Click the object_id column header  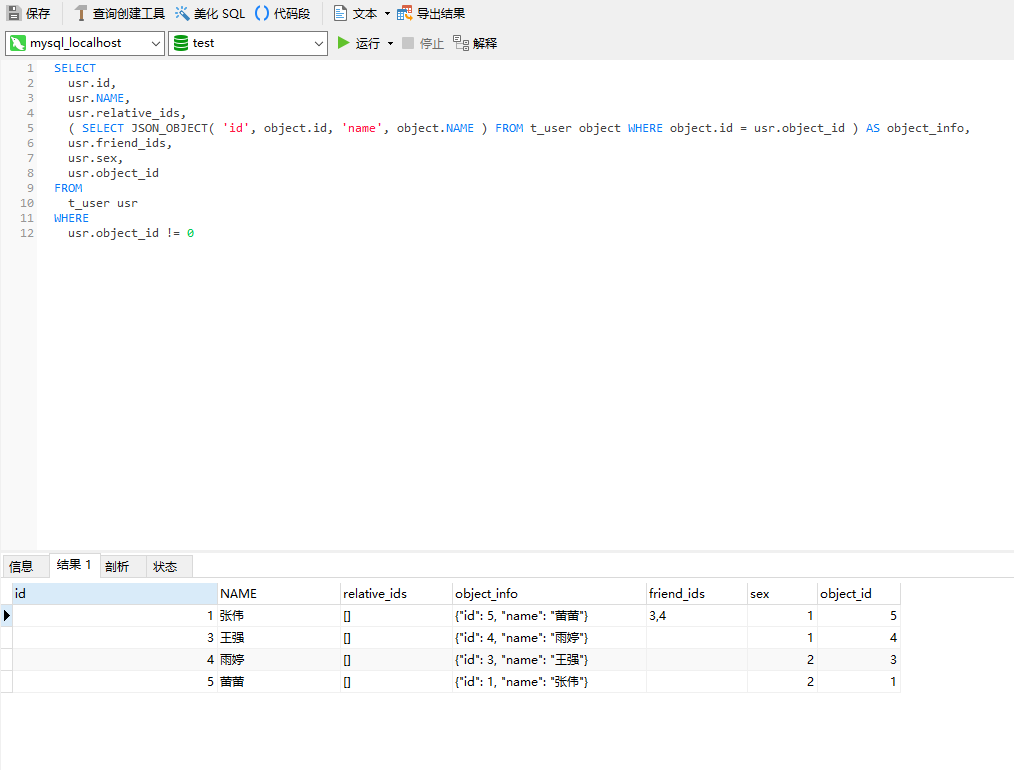(x=858, y=594)
